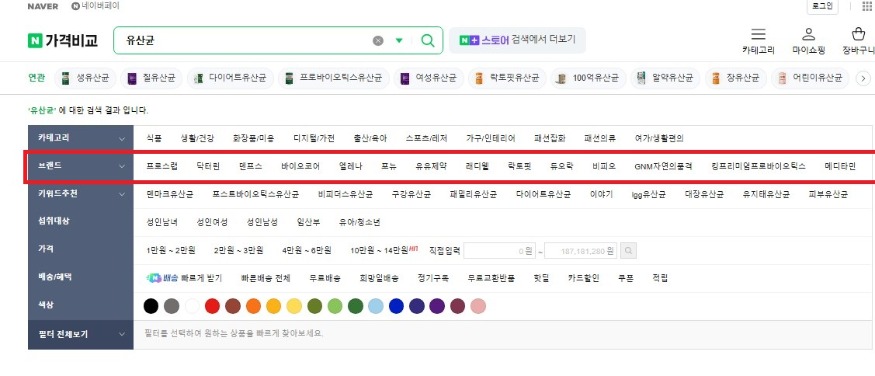Image resolution: width=875 pixels, height=376 pixels.
Task: Click the maximum price input field
Action: [x=581, y=251]
